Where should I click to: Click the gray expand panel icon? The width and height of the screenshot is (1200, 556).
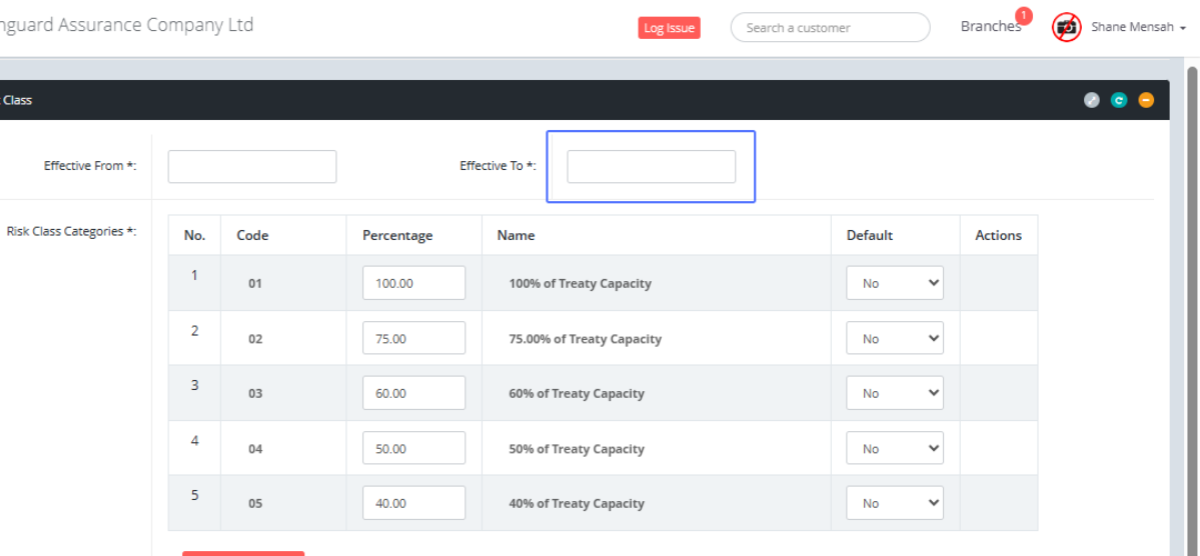(1092, 100)
